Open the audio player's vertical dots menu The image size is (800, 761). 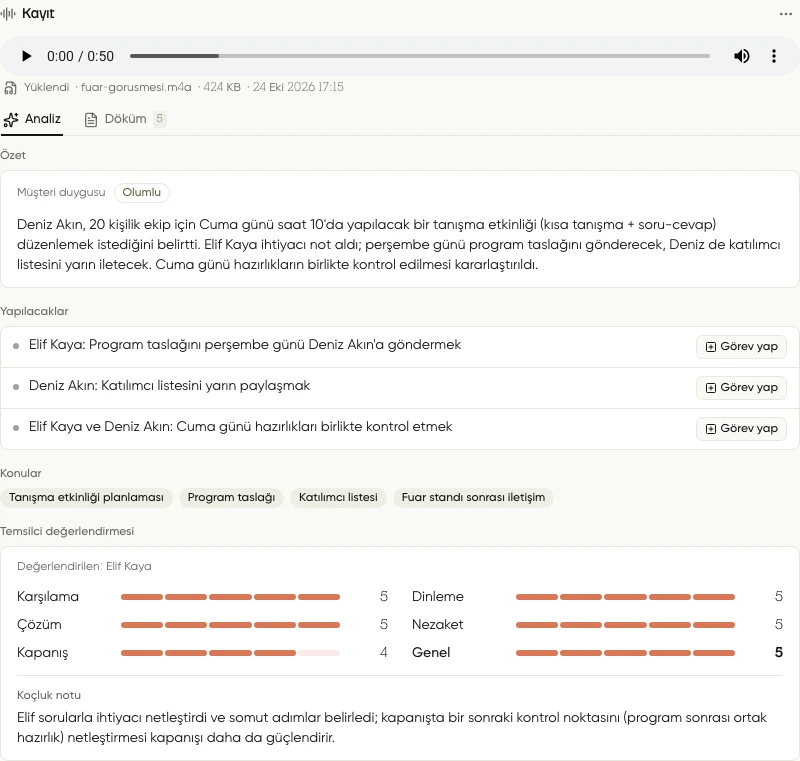[x=774, y=56]
